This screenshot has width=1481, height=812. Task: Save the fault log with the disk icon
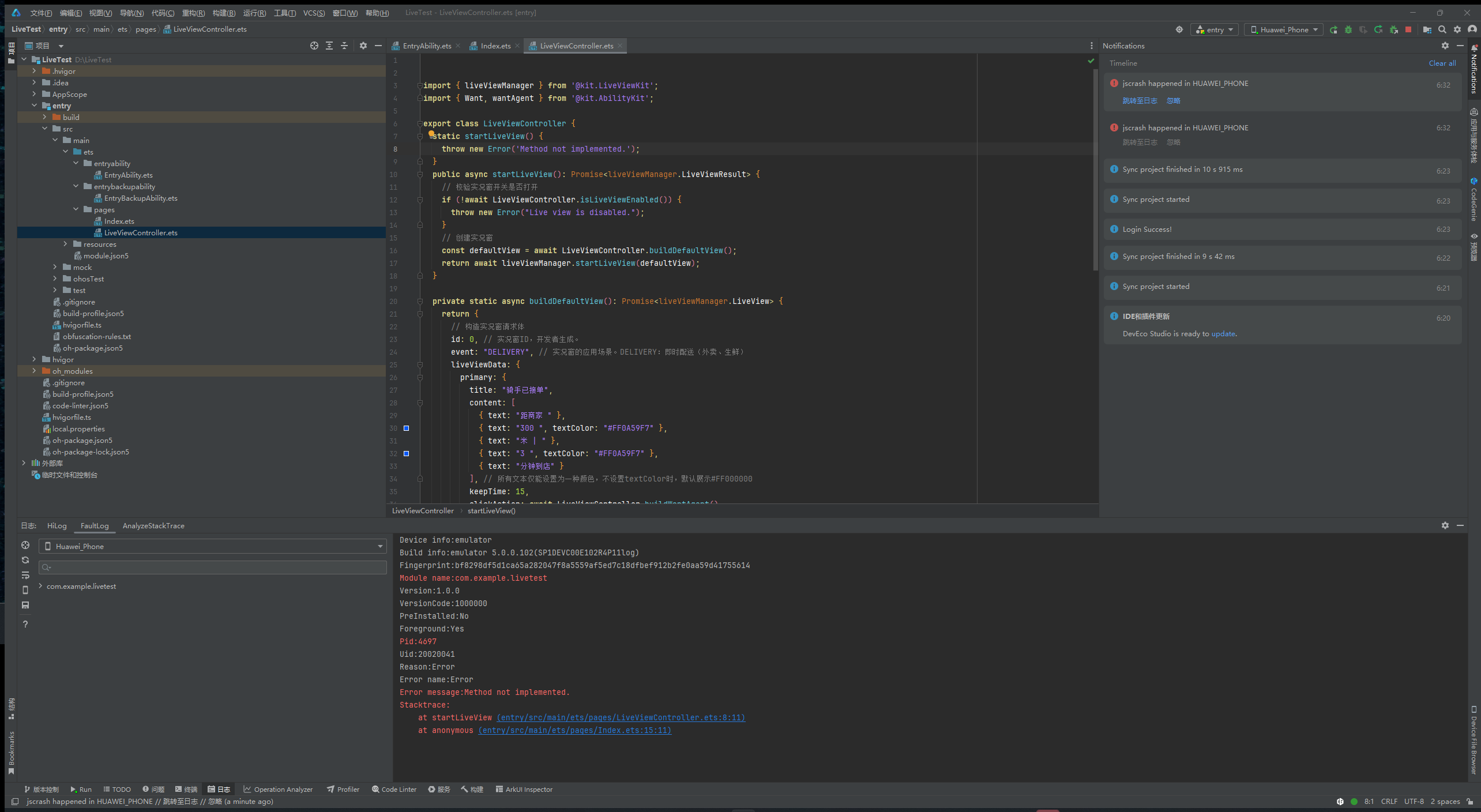click(x=25, y=605)
